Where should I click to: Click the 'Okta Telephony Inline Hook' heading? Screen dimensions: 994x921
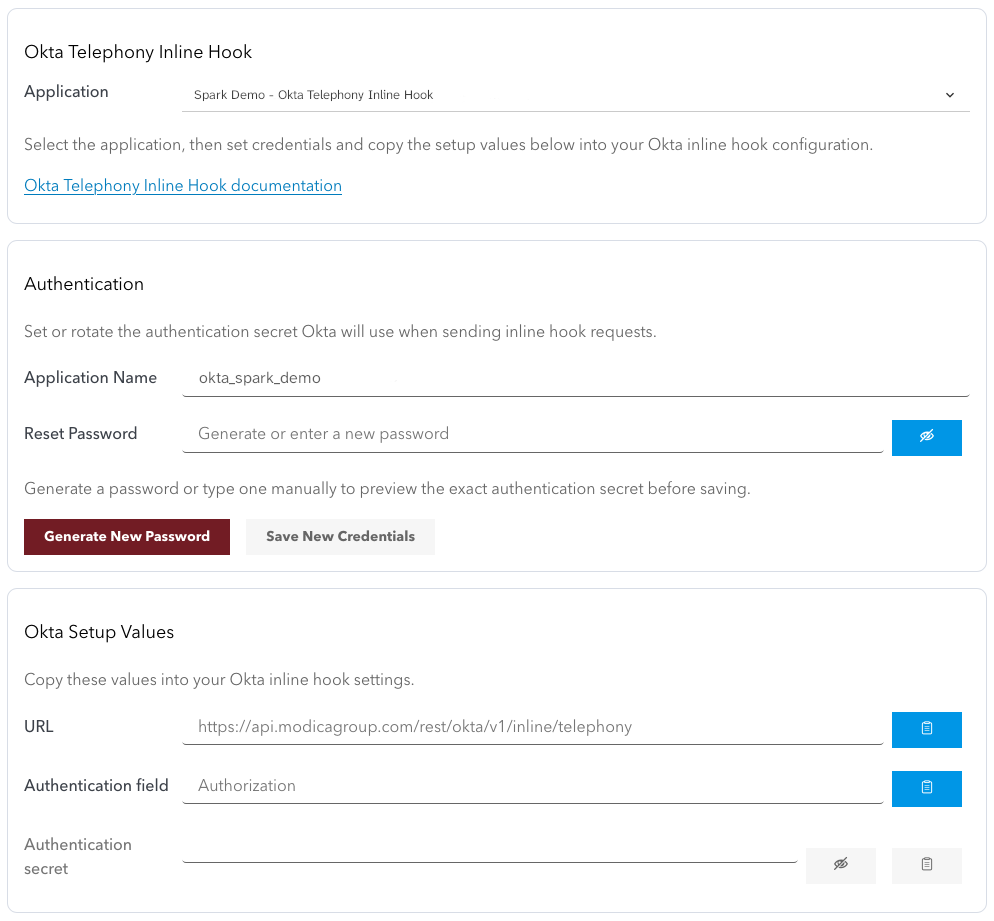click(138, 52)
